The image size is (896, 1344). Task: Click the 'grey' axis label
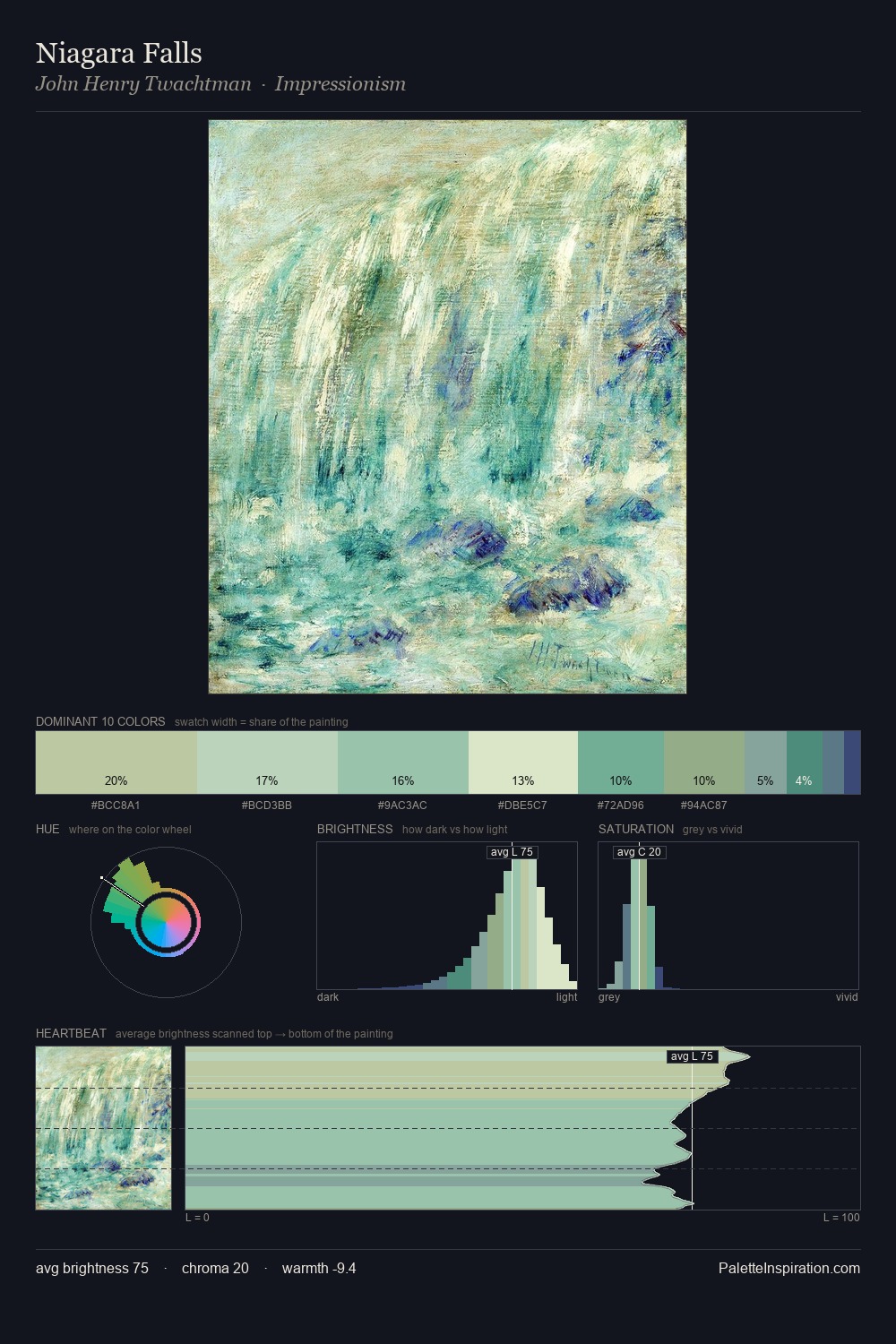[609, 997]
